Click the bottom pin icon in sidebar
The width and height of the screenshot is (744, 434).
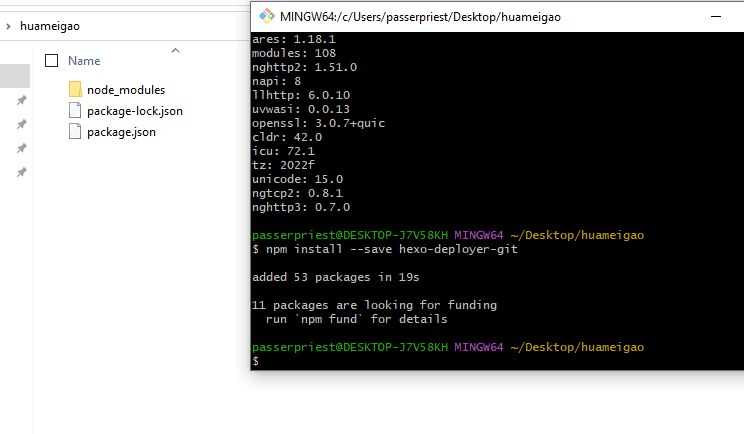pyautogui.click(x=21, y=172)
